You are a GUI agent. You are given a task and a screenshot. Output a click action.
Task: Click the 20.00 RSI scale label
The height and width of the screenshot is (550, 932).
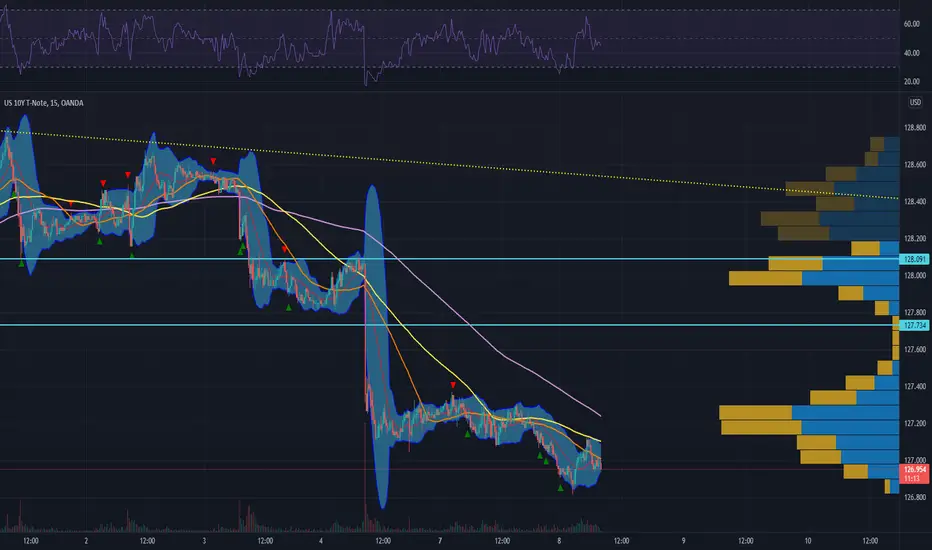click(x=912, y=81)
